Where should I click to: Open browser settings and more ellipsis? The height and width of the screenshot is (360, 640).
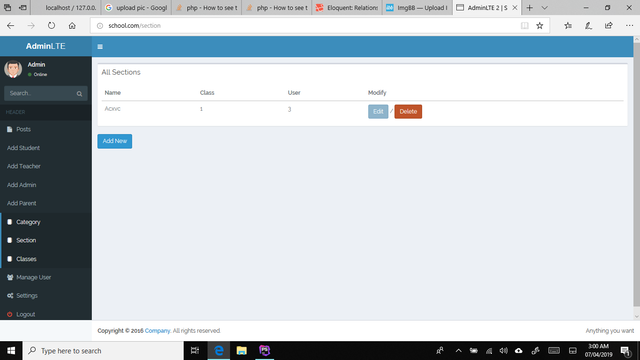[x=629, y=26]
